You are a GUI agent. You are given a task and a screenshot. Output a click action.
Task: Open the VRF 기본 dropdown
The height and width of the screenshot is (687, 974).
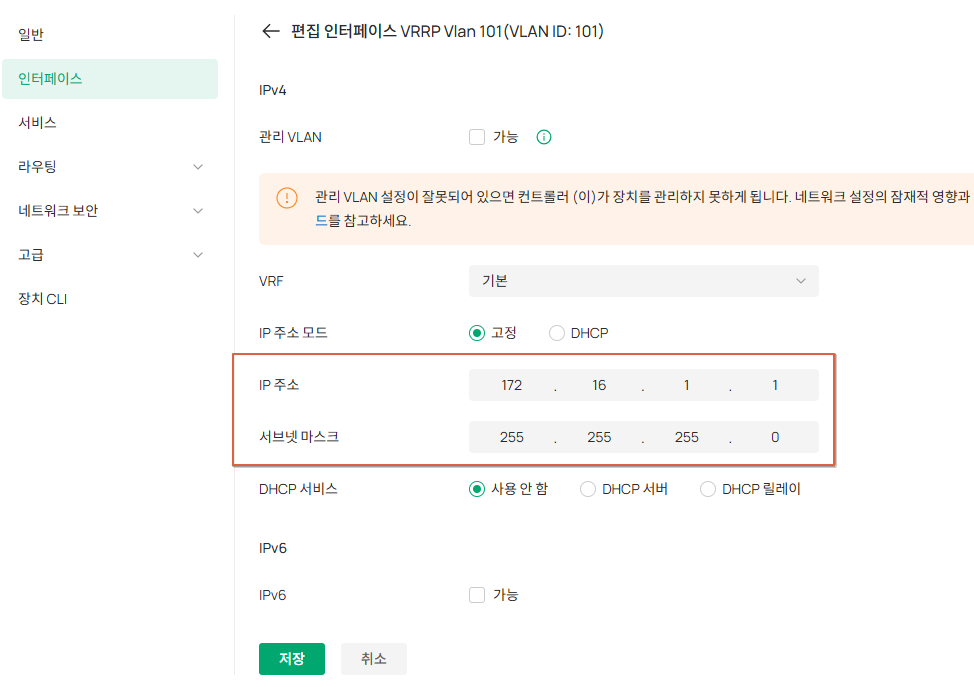(x=644, y=281)
